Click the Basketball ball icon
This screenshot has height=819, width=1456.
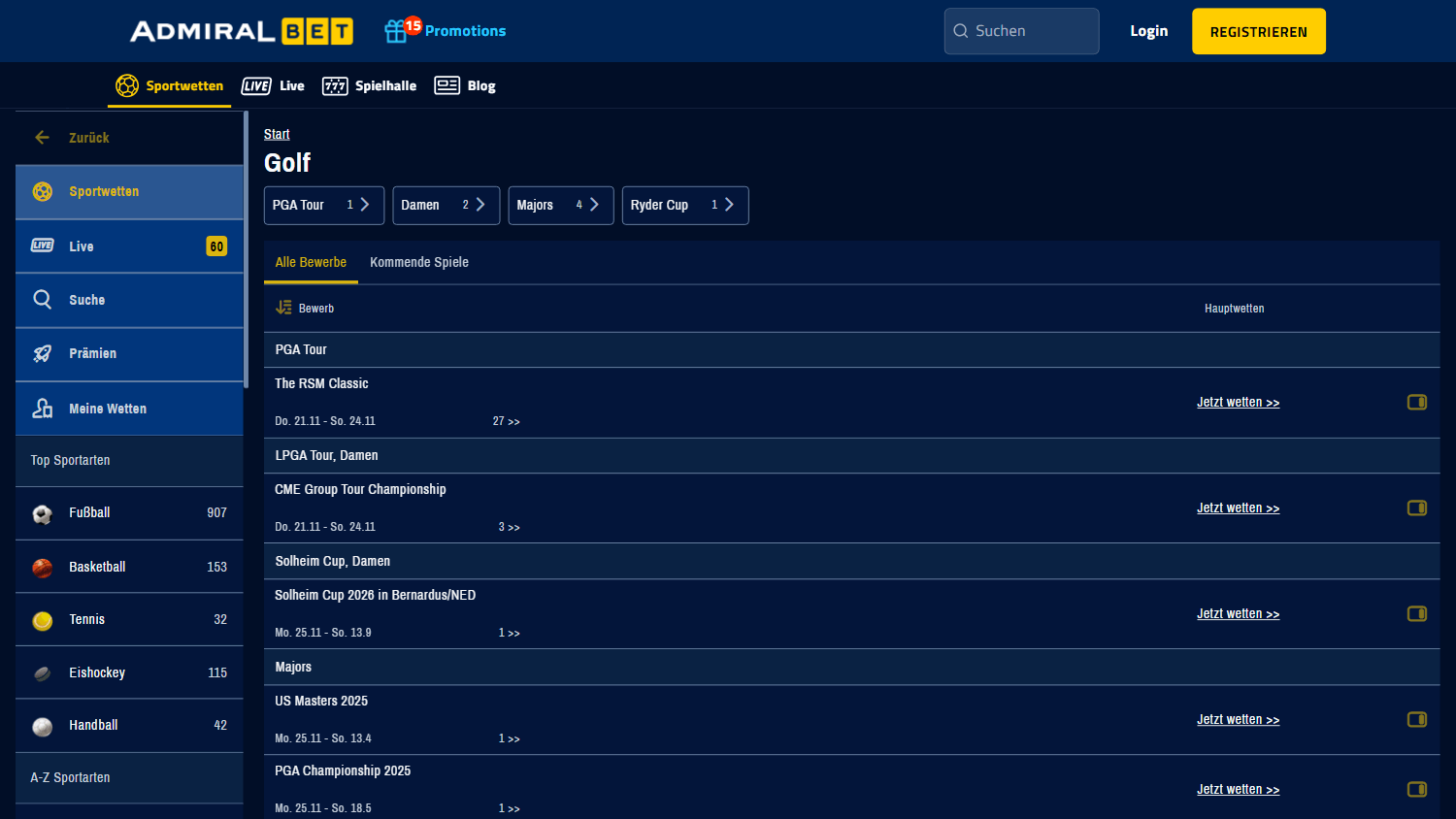click(43, 567)
